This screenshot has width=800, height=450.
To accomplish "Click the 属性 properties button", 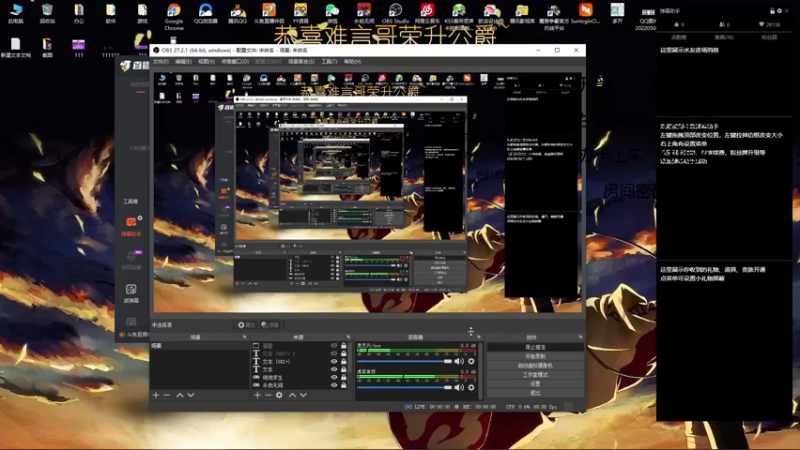I will click(x=246, y=325).
